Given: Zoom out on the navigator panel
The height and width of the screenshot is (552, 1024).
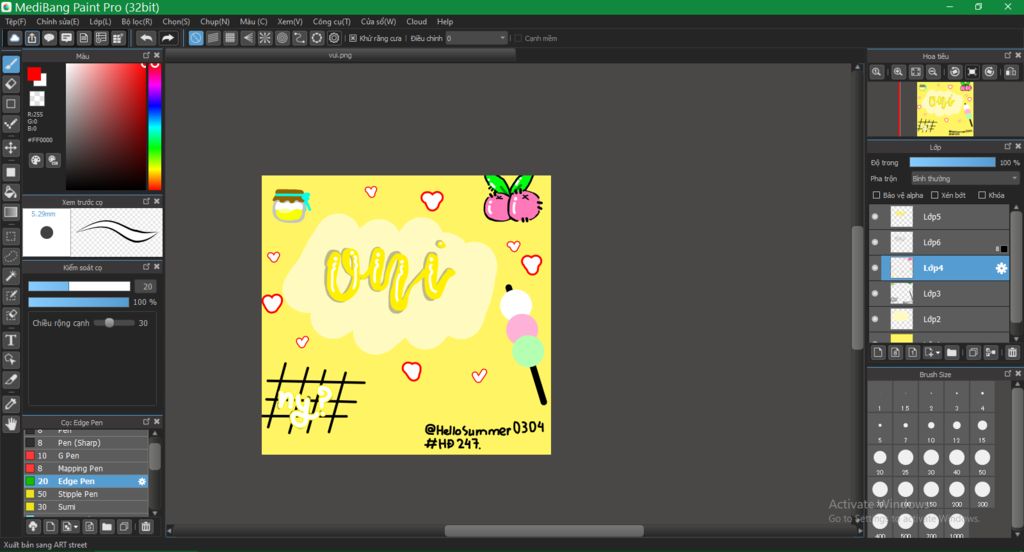Looking at the screenshot, I should point(933,72).
